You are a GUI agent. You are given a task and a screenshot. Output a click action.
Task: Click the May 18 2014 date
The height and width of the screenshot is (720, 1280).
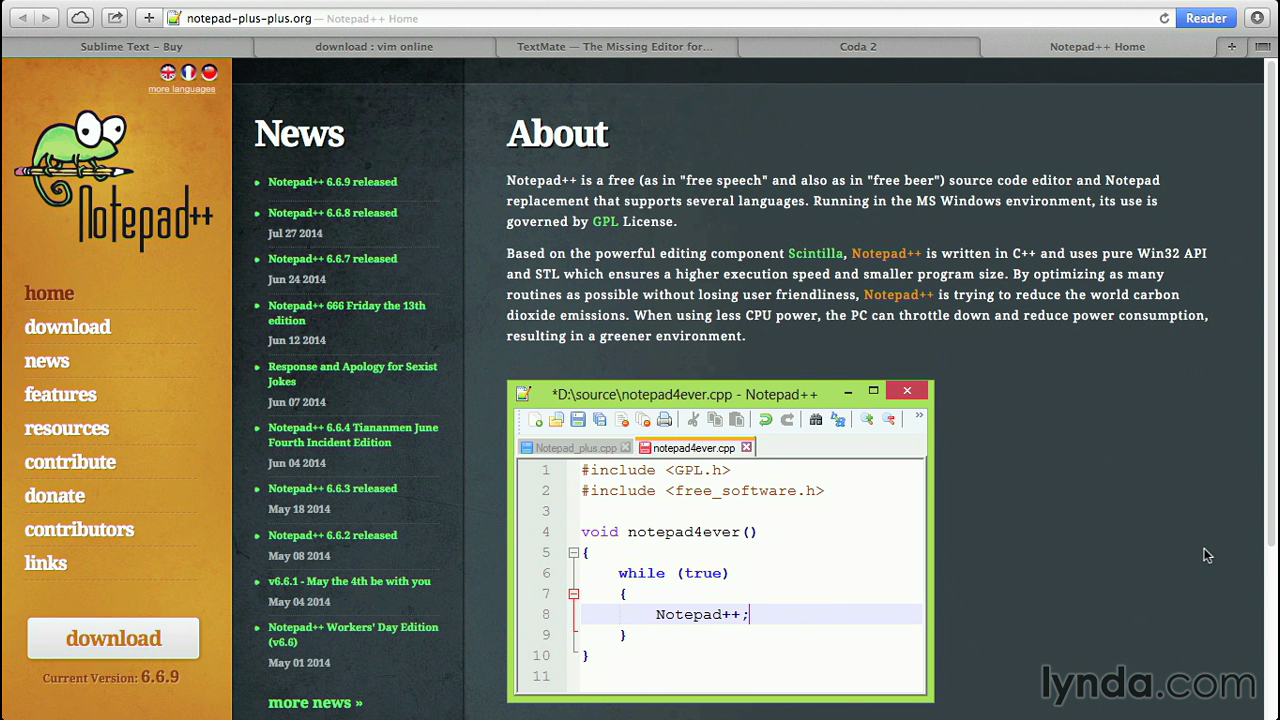299,510
